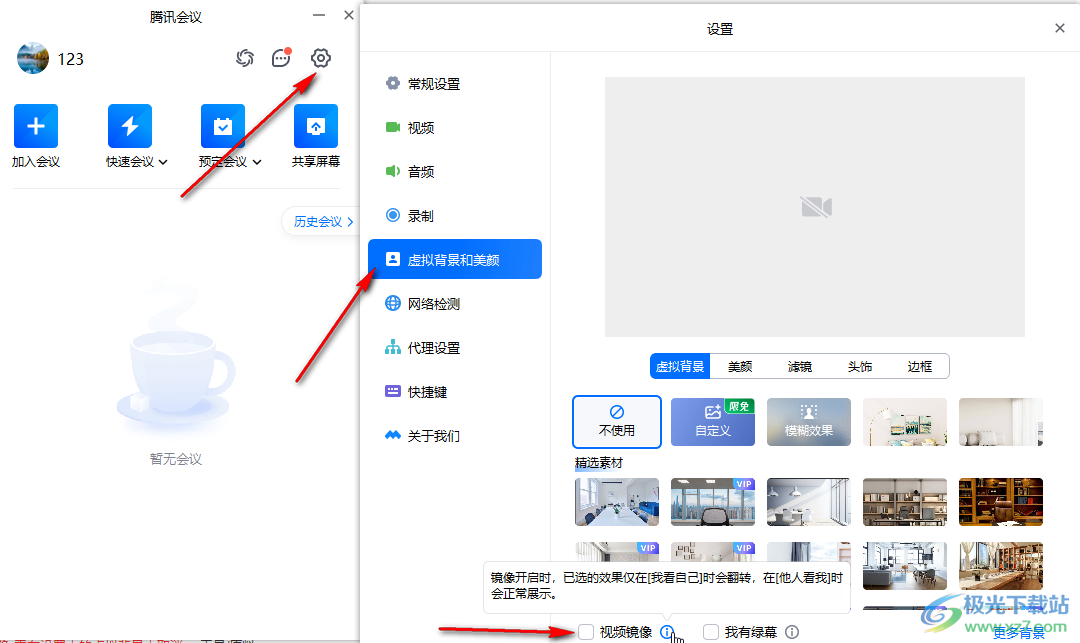
Task: Select the light bookshelf room background
Action: 905,502
